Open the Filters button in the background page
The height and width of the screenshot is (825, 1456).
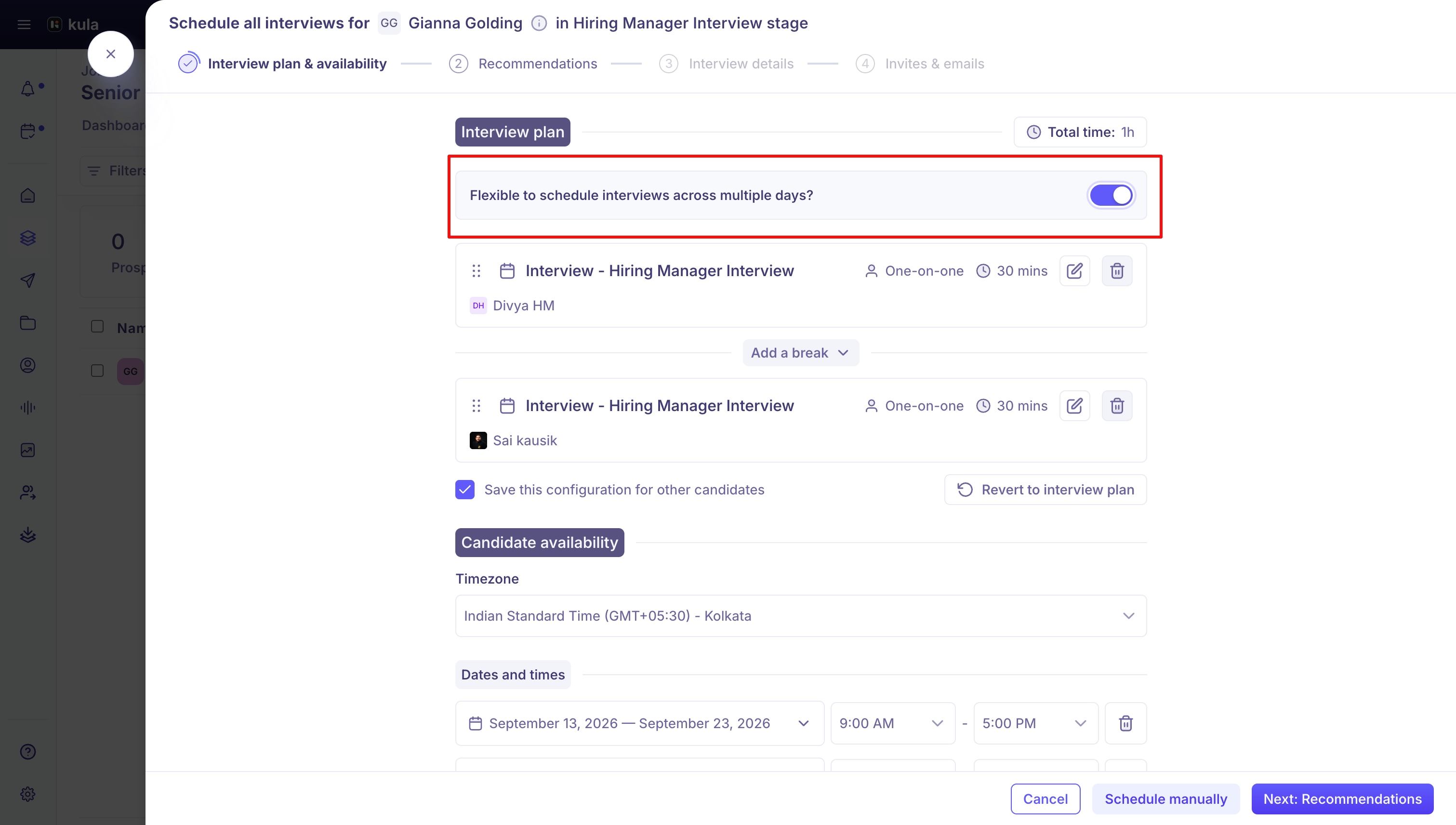(x=113, y=171)
